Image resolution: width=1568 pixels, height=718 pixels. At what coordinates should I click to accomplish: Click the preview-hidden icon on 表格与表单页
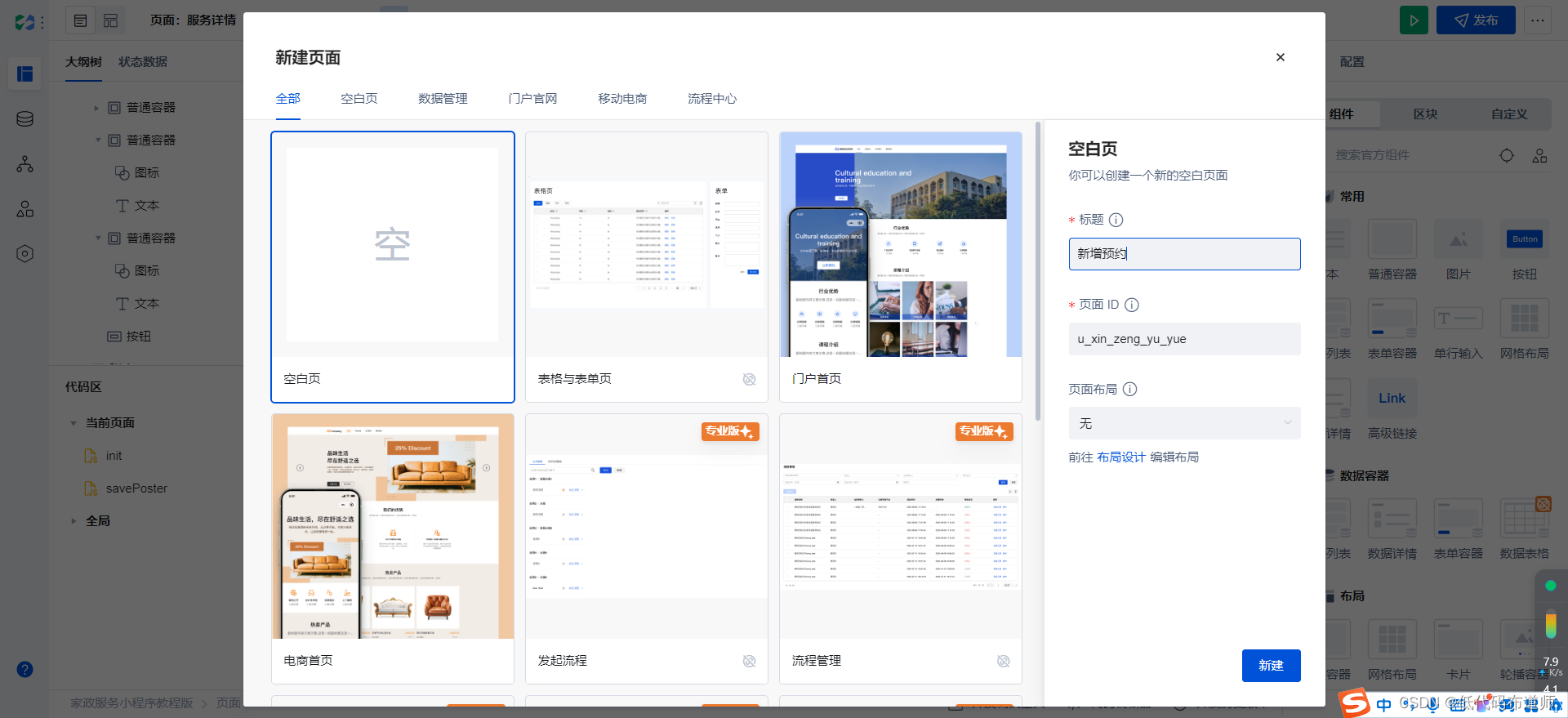tap(749, 379)
